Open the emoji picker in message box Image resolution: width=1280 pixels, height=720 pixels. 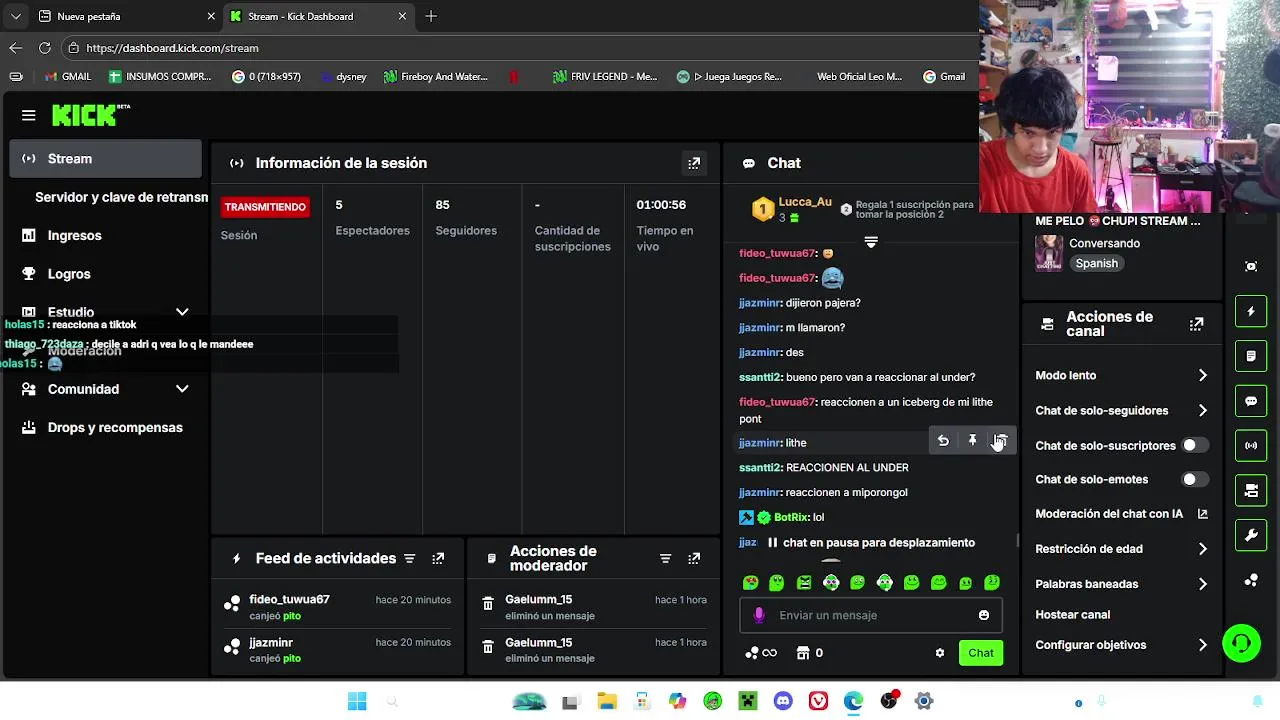(984, 615)
